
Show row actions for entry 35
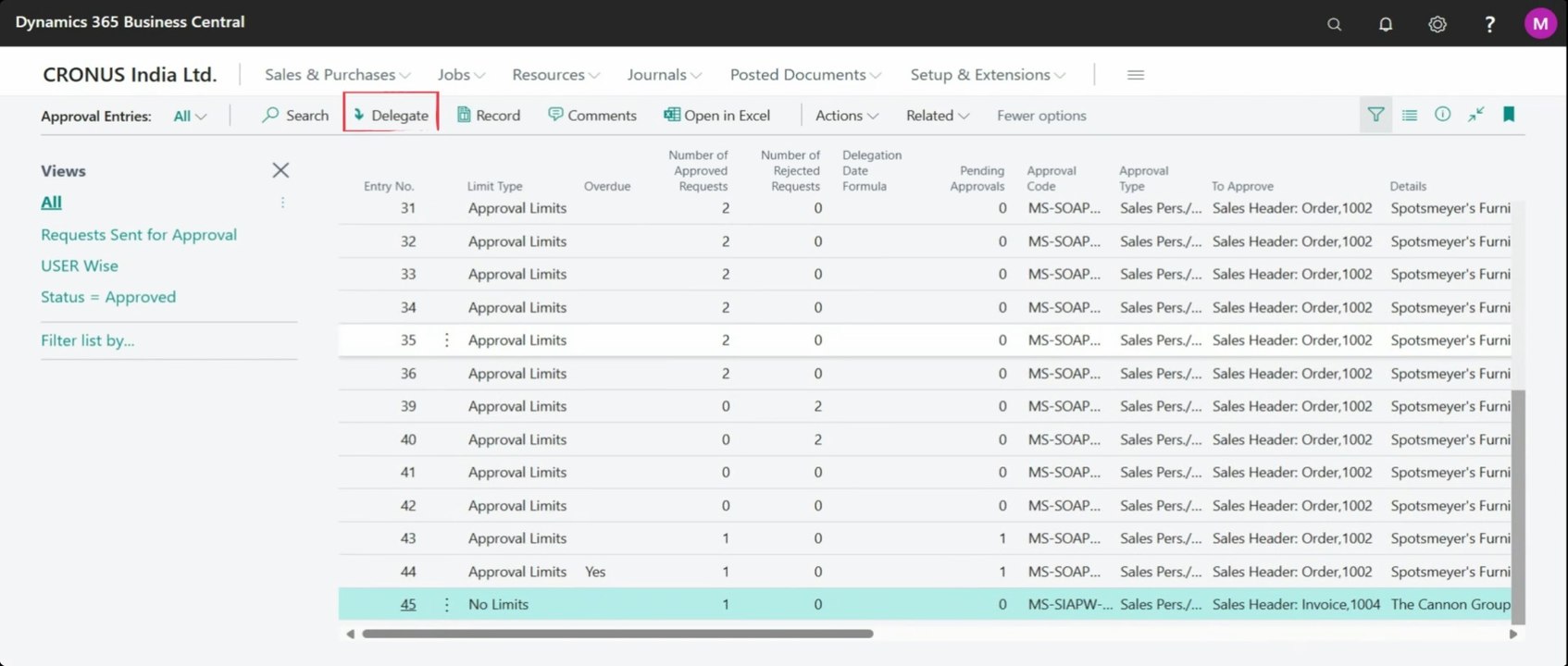pyautogui.click(x=447, y=340)
